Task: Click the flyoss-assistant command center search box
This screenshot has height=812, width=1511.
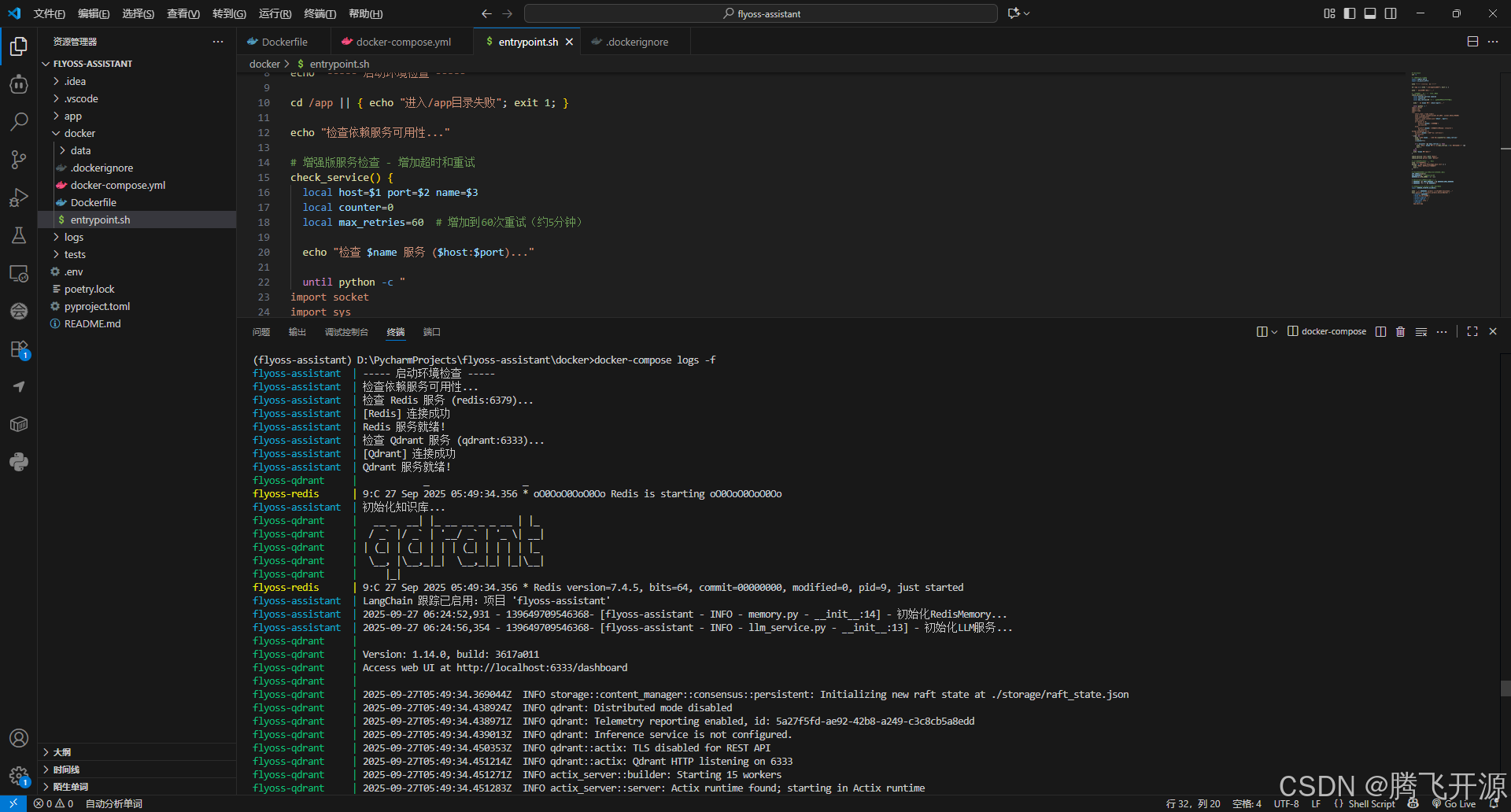Action: click(761, 13)
